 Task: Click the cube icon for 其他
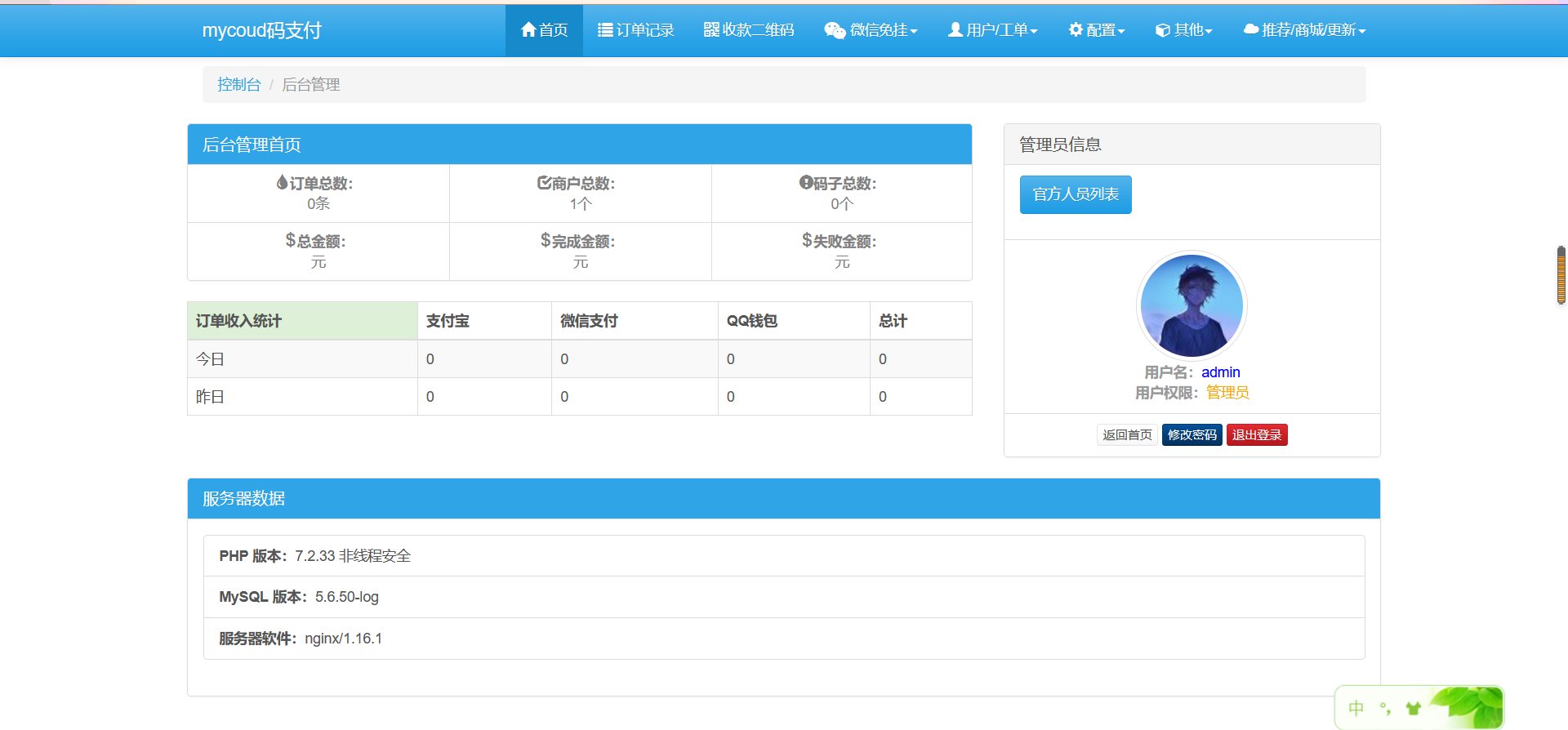point(1163,30)
